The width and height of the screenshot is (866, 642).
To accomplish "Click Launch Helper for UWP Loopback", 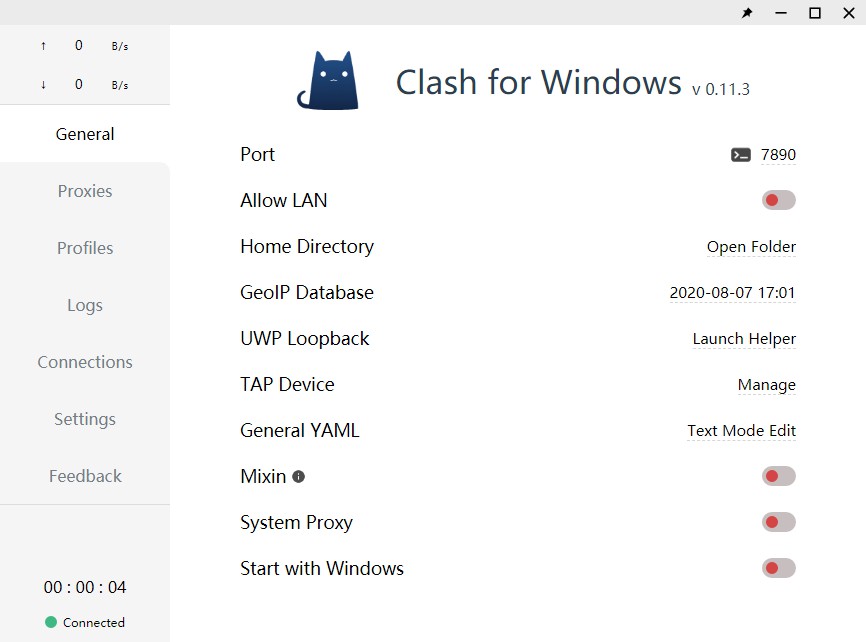I will [x=744, y=339].
